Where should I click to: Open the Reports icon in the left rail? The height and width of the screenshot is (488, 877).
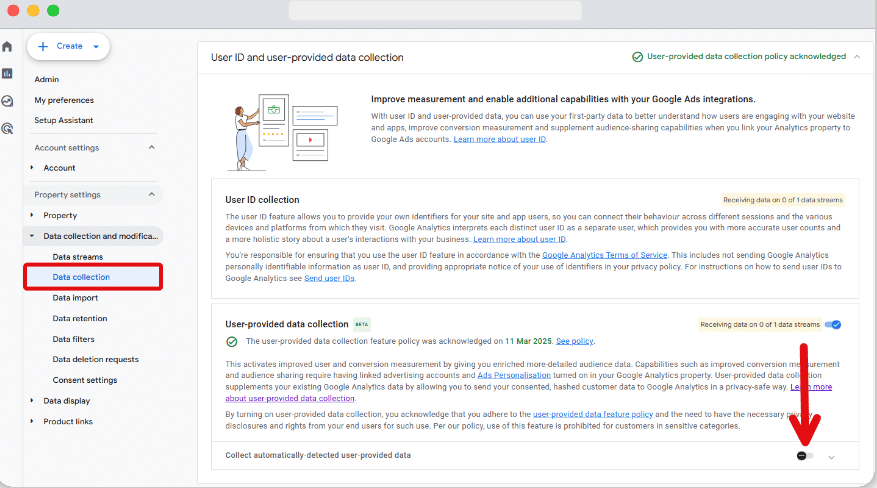coord(7,73)
